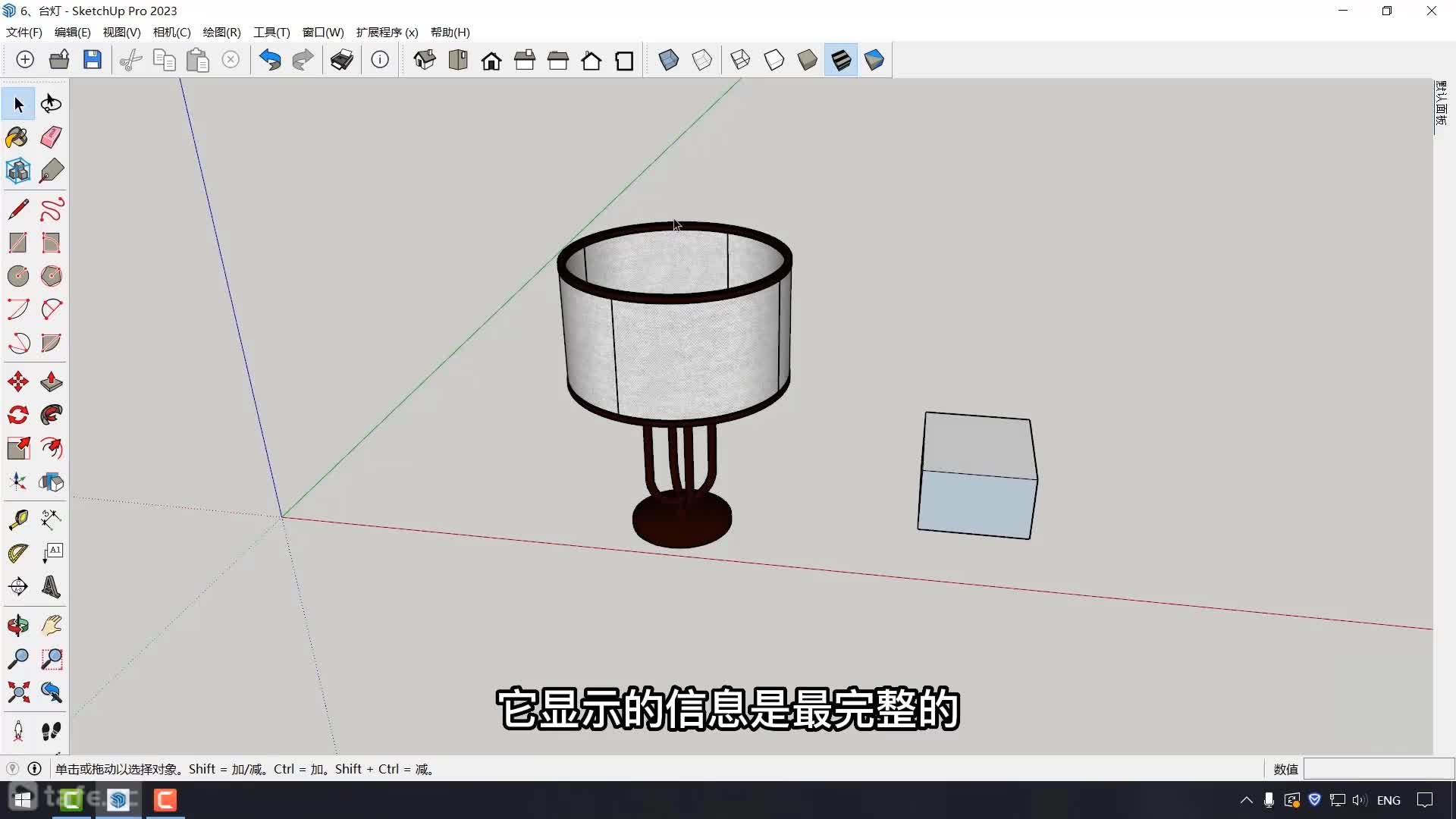Open the 相机(C) menu
The image size is (1456, 819).
click(172, 32)
